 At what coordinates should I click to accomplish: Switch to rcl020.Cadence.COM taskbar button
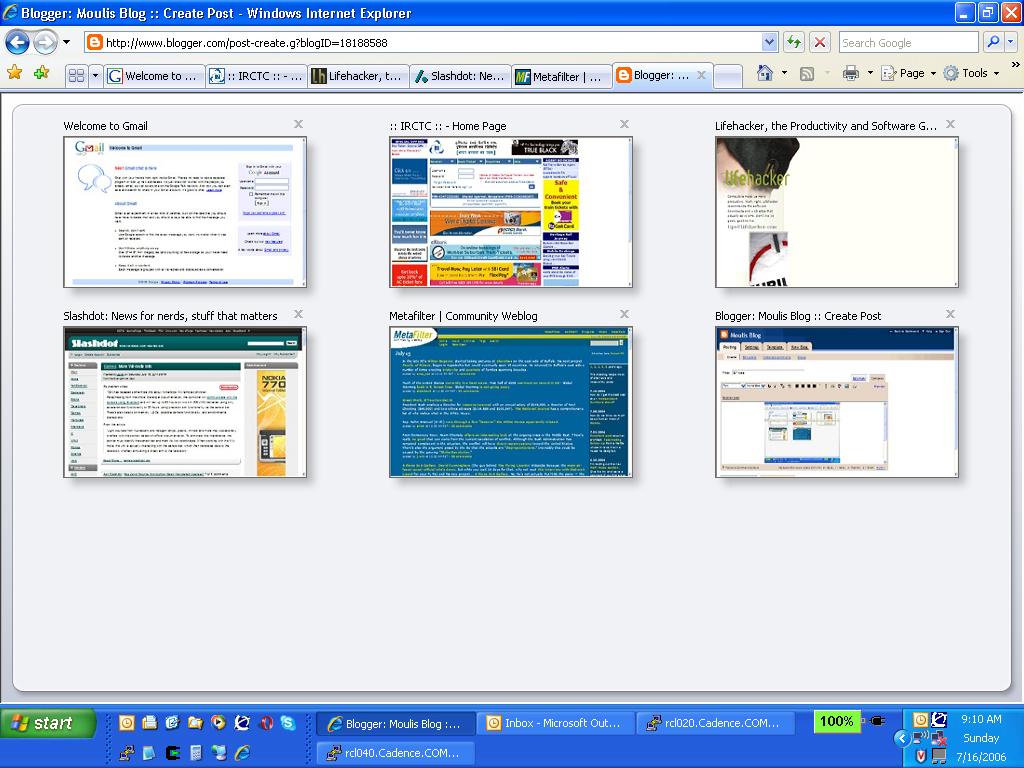tap(714, 724)
